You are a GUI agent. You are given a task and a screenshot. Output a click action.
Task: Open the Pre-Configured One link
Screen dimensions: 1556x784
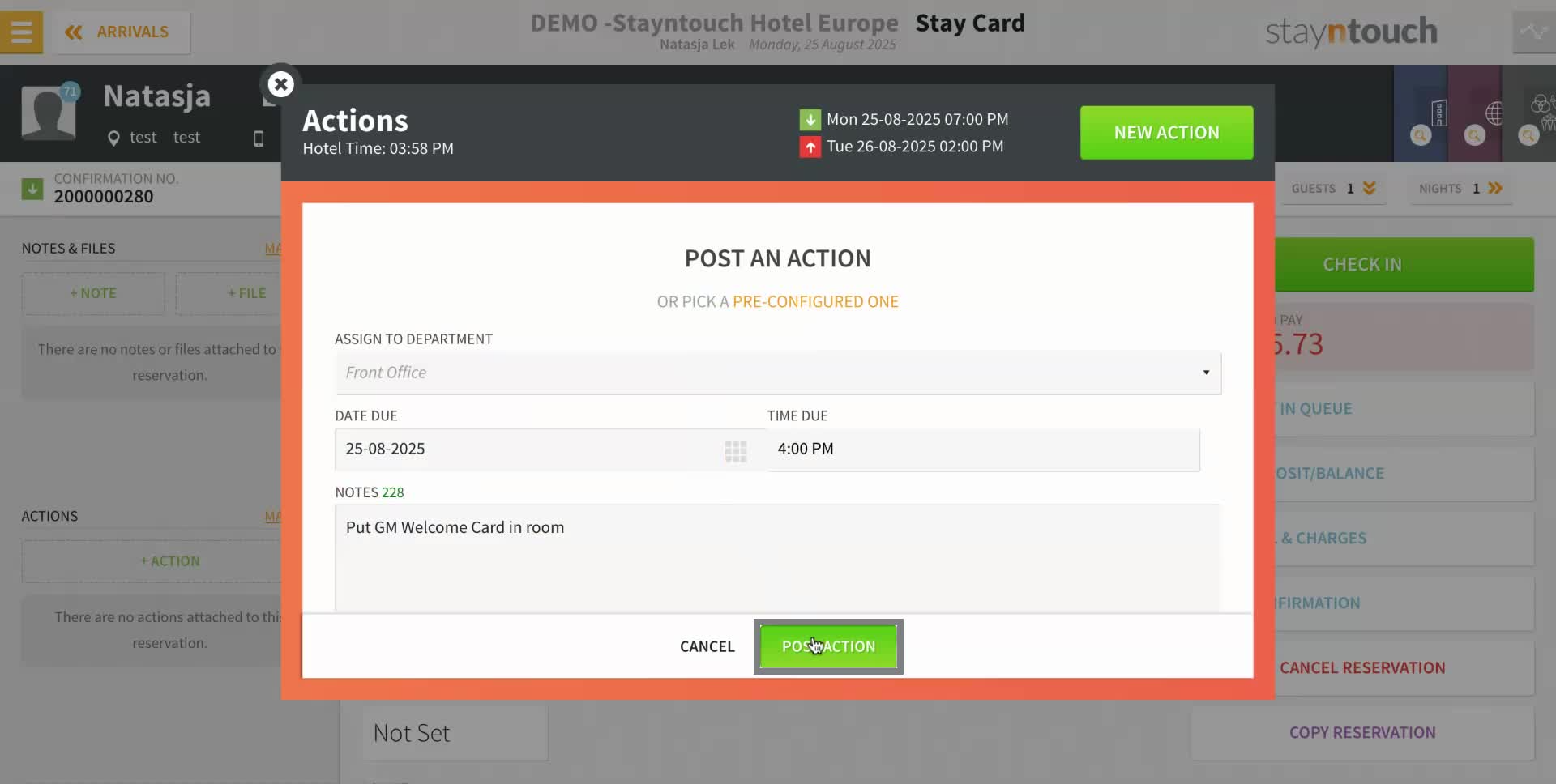[815, 301]
